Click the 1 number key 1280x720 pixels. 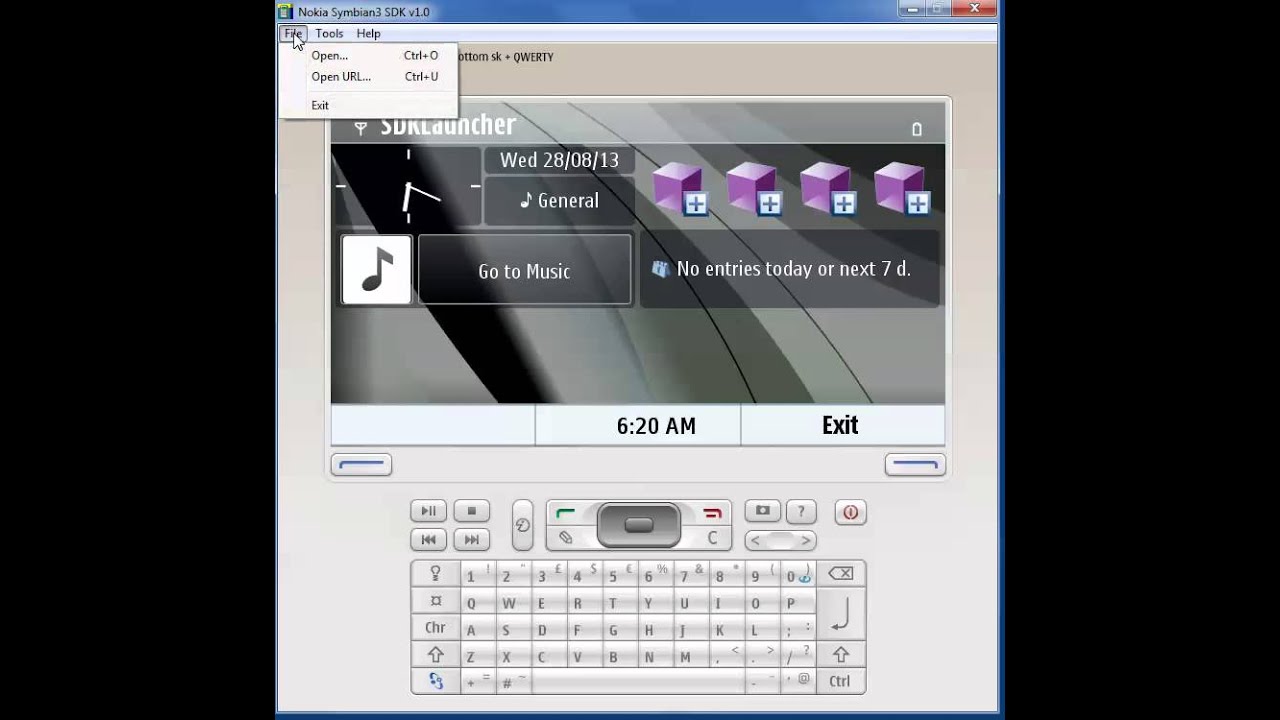477,575
